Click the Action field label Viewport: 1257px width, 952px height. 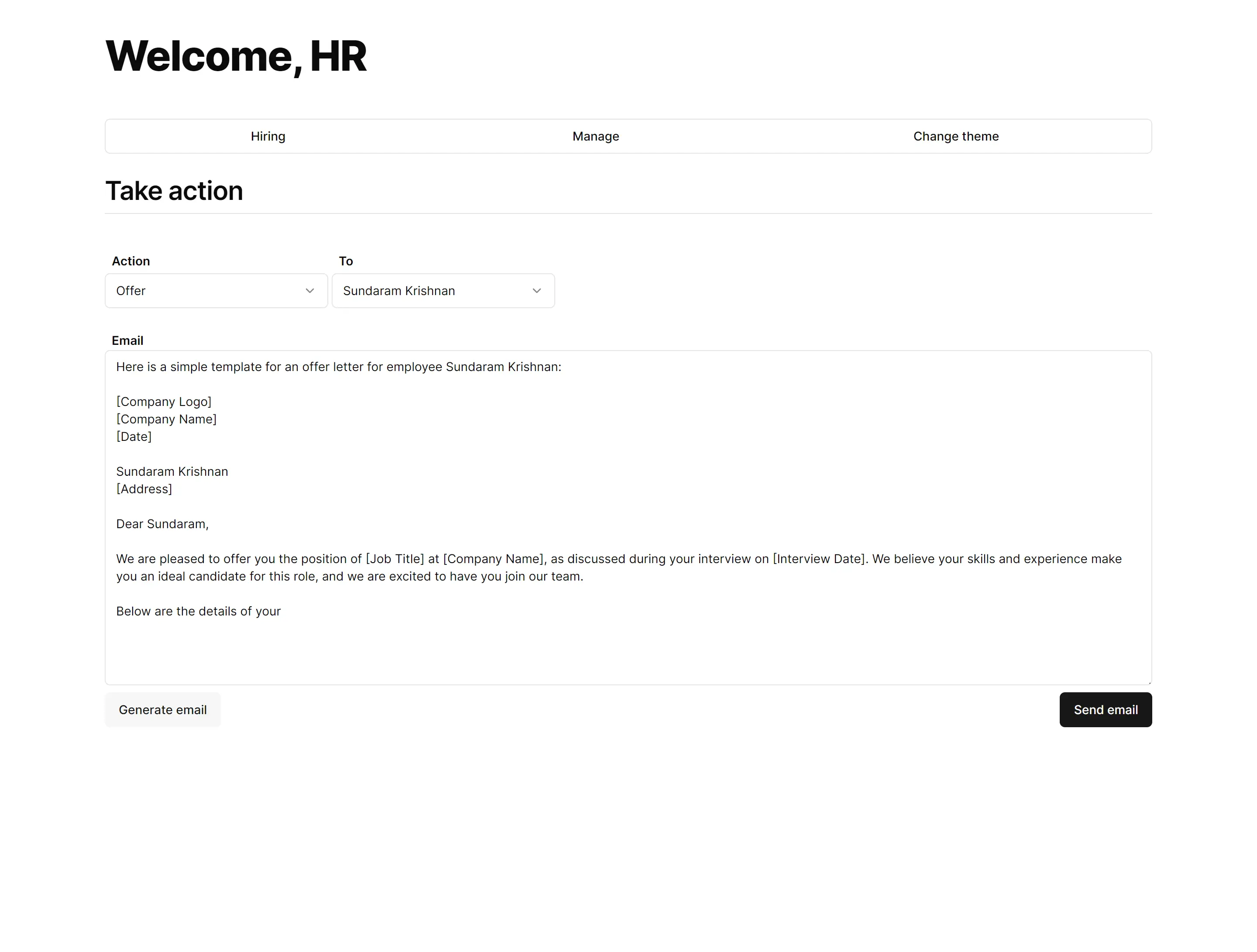[x=131, y=261]
